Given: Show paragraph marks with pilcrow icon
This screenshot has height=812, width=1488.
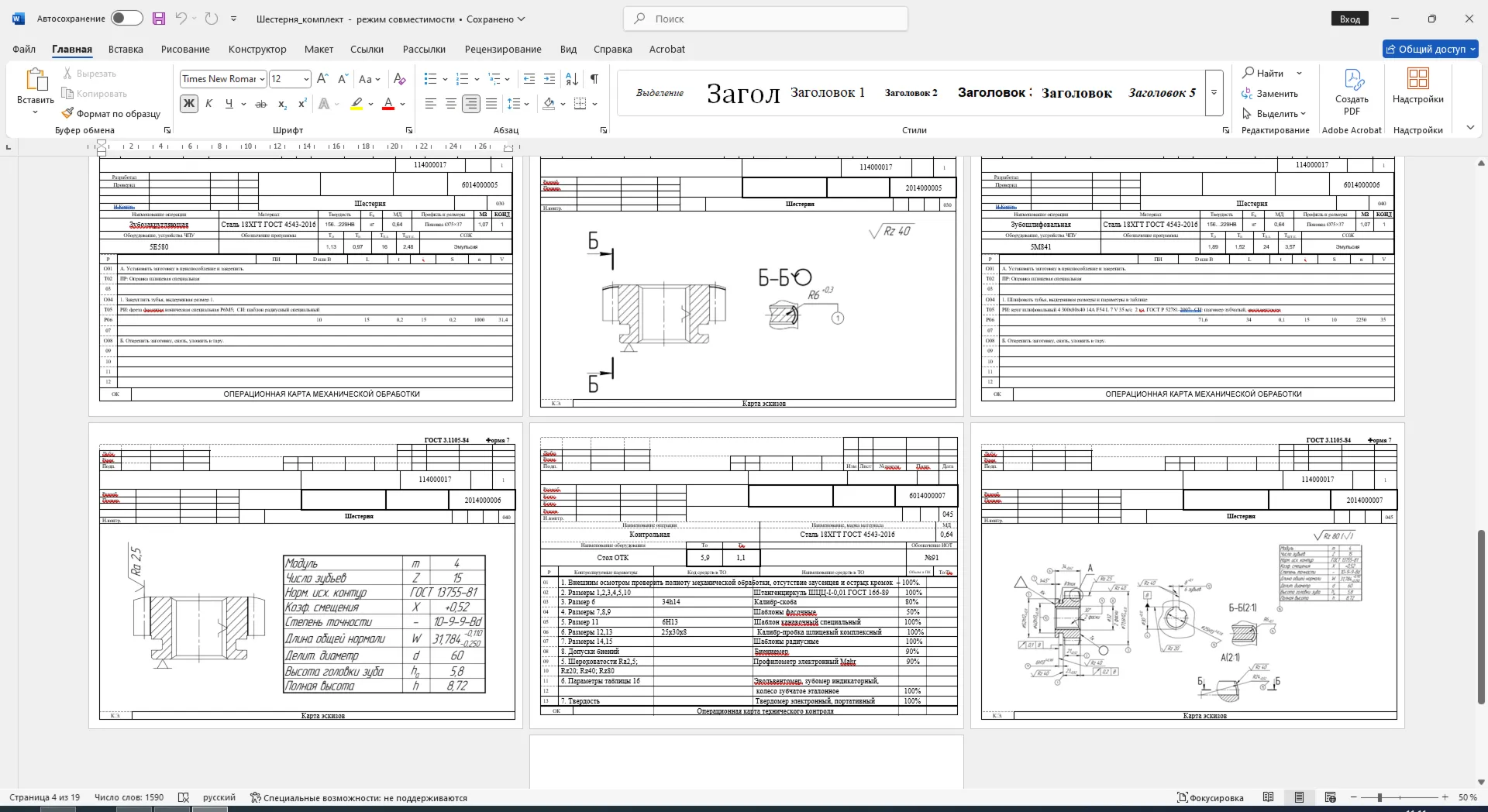Looking at the screenshot, I should (594, 79).
